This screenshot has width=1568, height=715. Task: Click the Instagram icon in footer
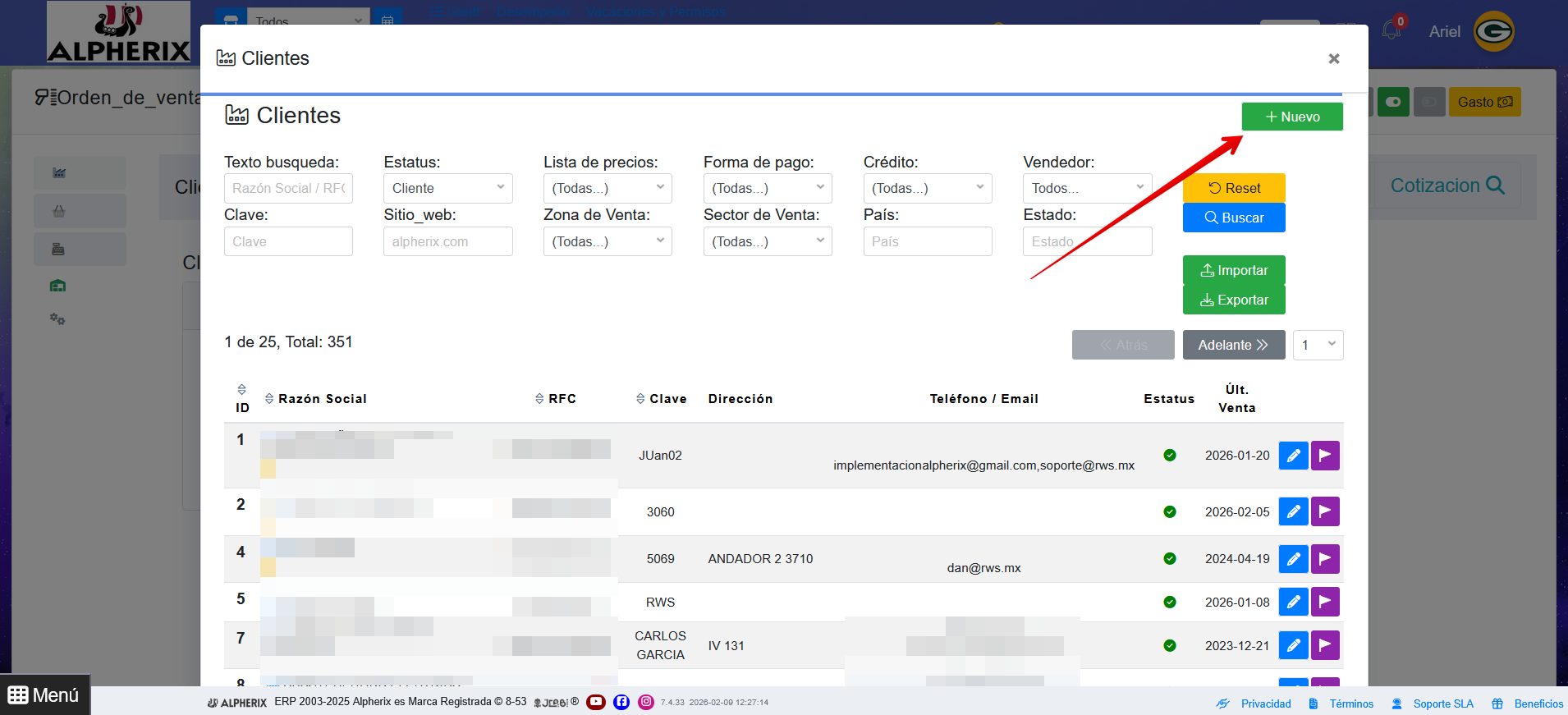pos(646,702)
